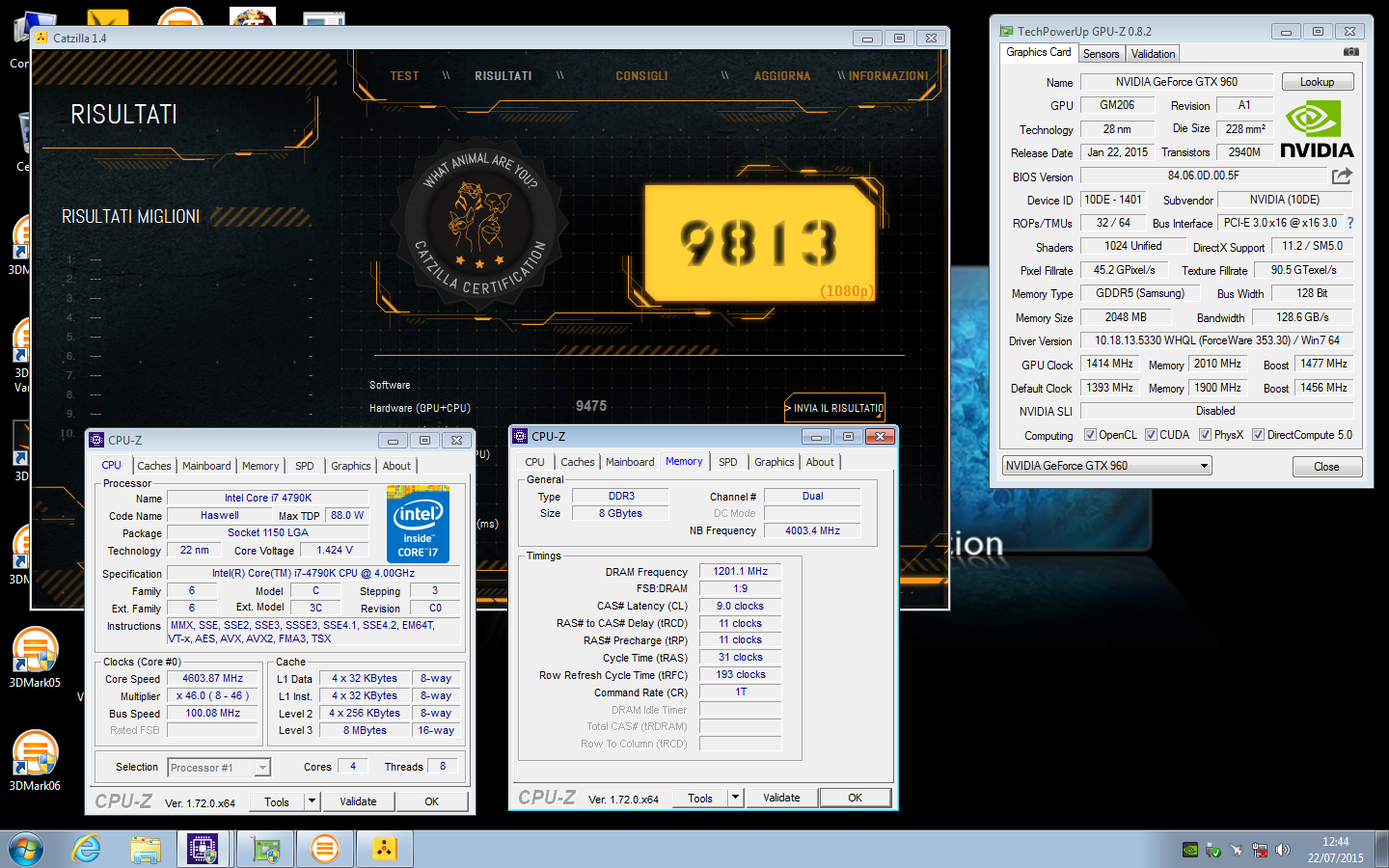Open the About tab in the CPU-Z CPU window

(396, 466)
